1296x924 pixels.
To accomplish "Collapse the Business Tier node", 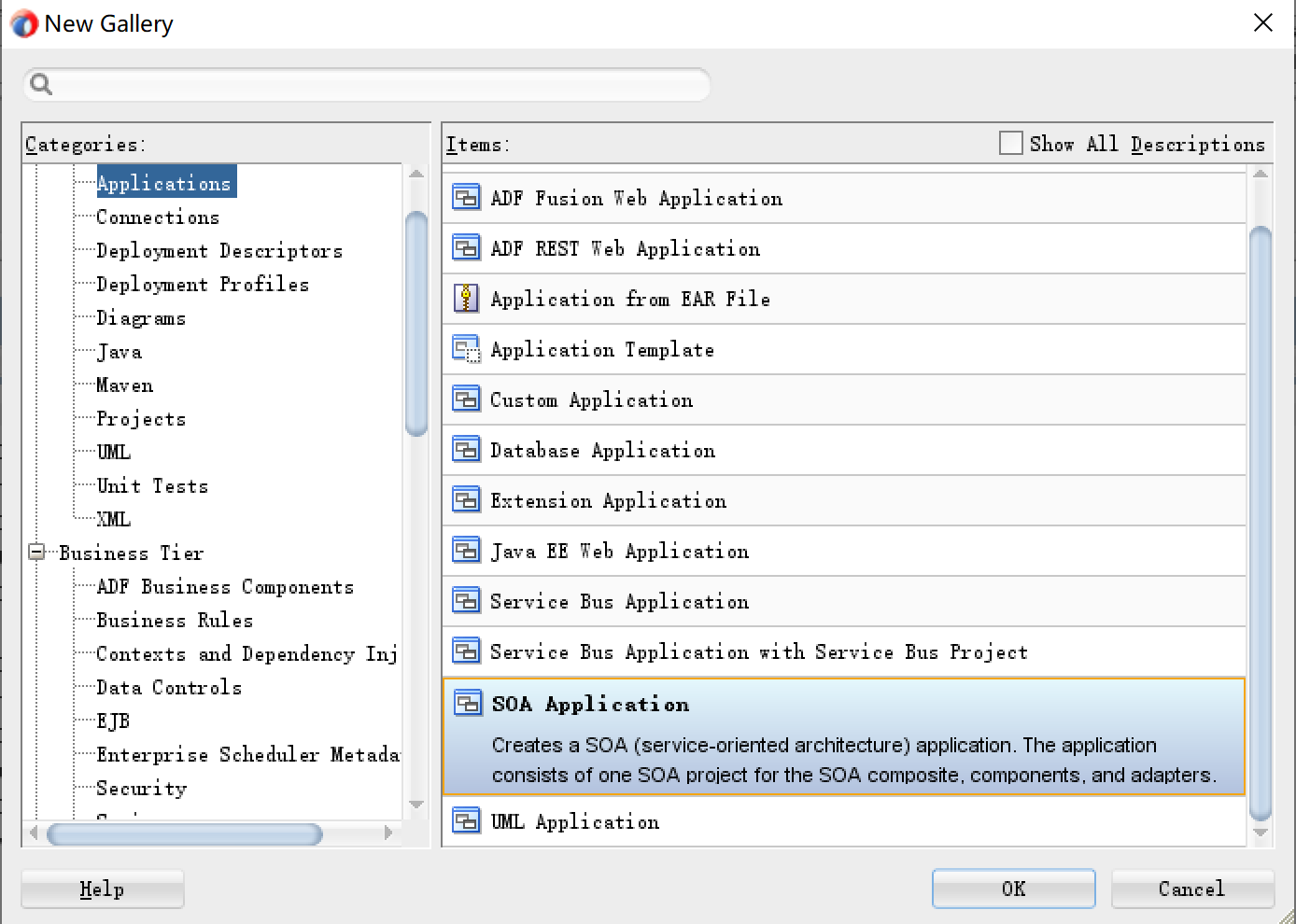I will (x=36, y=553).
